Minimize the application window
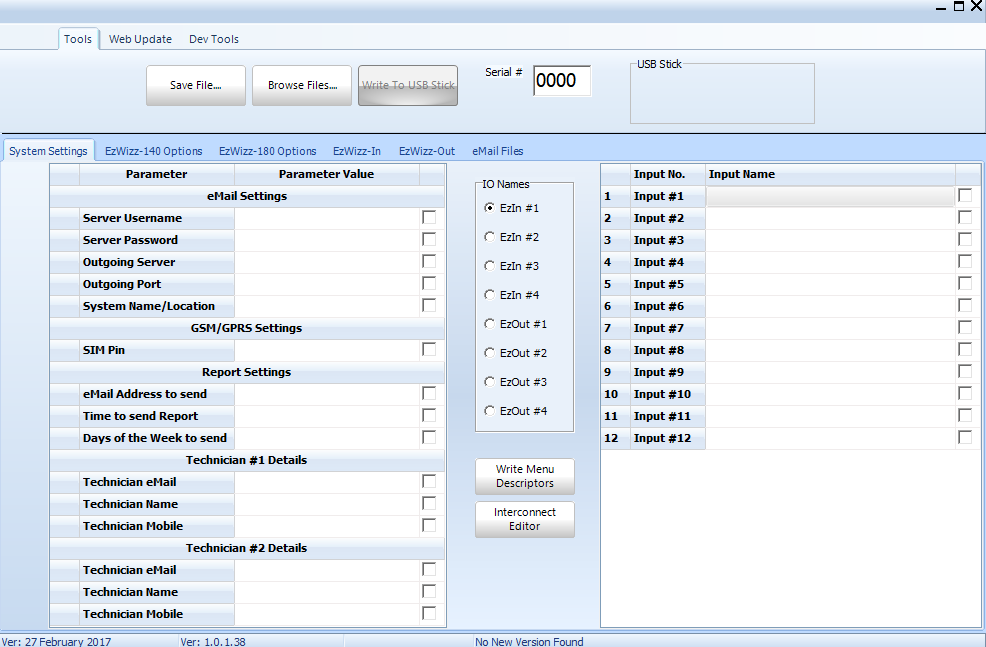This screenshot has height=647, width=986. [x=941, y=7]
